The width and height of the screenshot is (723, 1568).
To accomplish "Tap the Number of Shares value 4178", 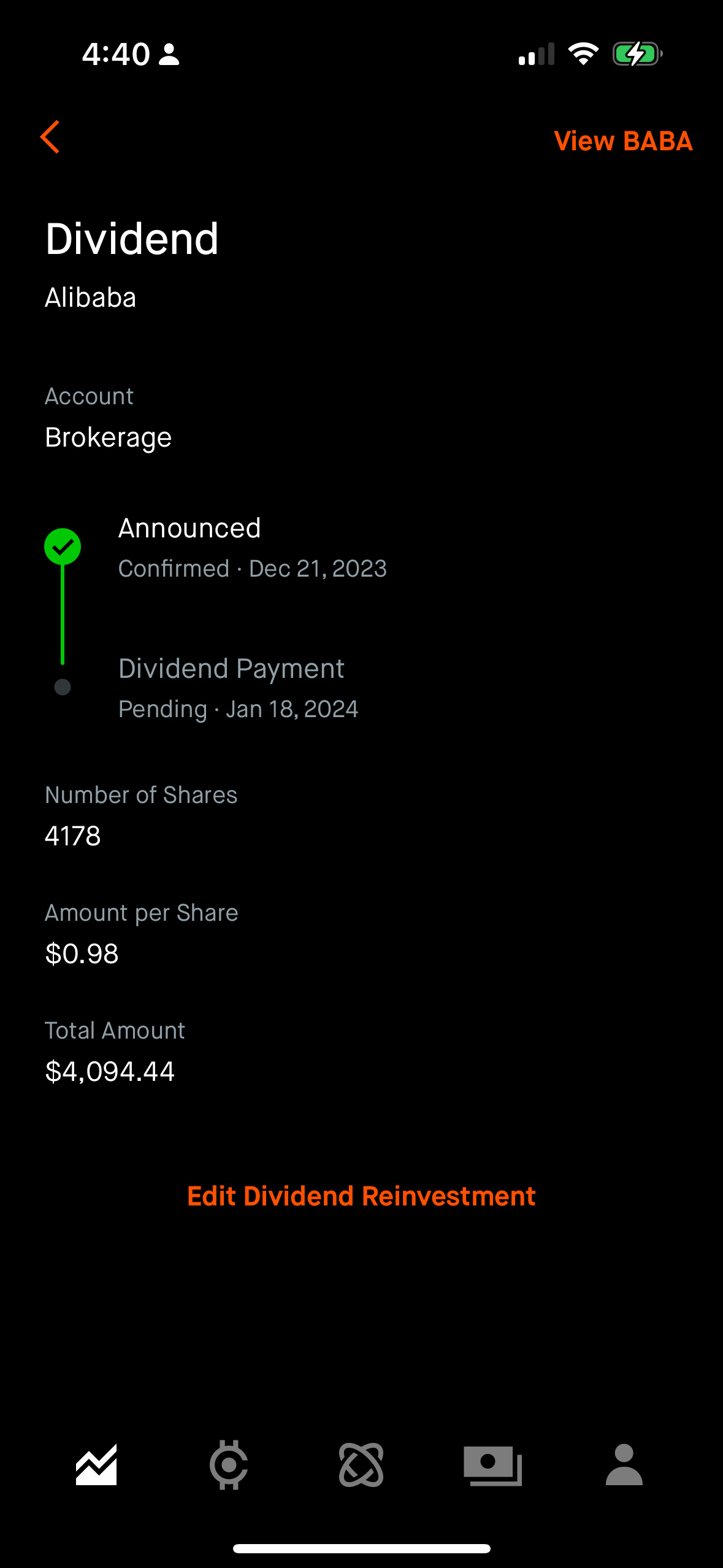I will [x=73, y=836].
